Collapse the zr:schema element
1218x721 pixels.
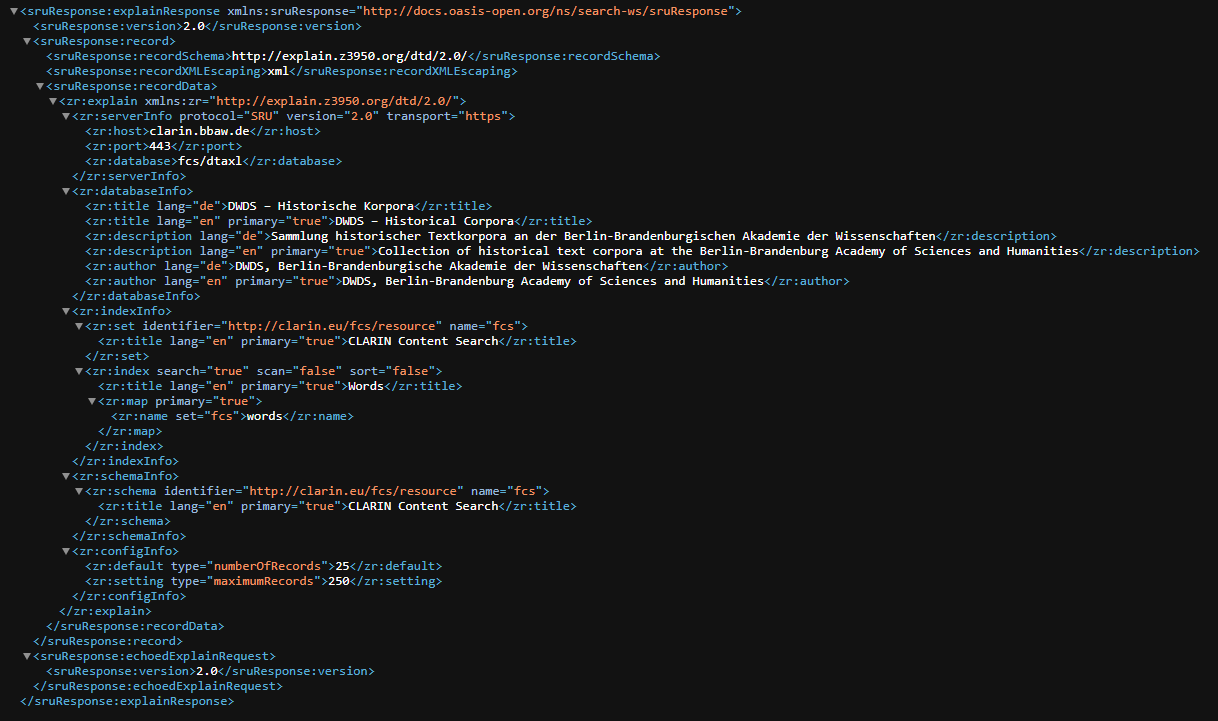[x=78, y=491]
